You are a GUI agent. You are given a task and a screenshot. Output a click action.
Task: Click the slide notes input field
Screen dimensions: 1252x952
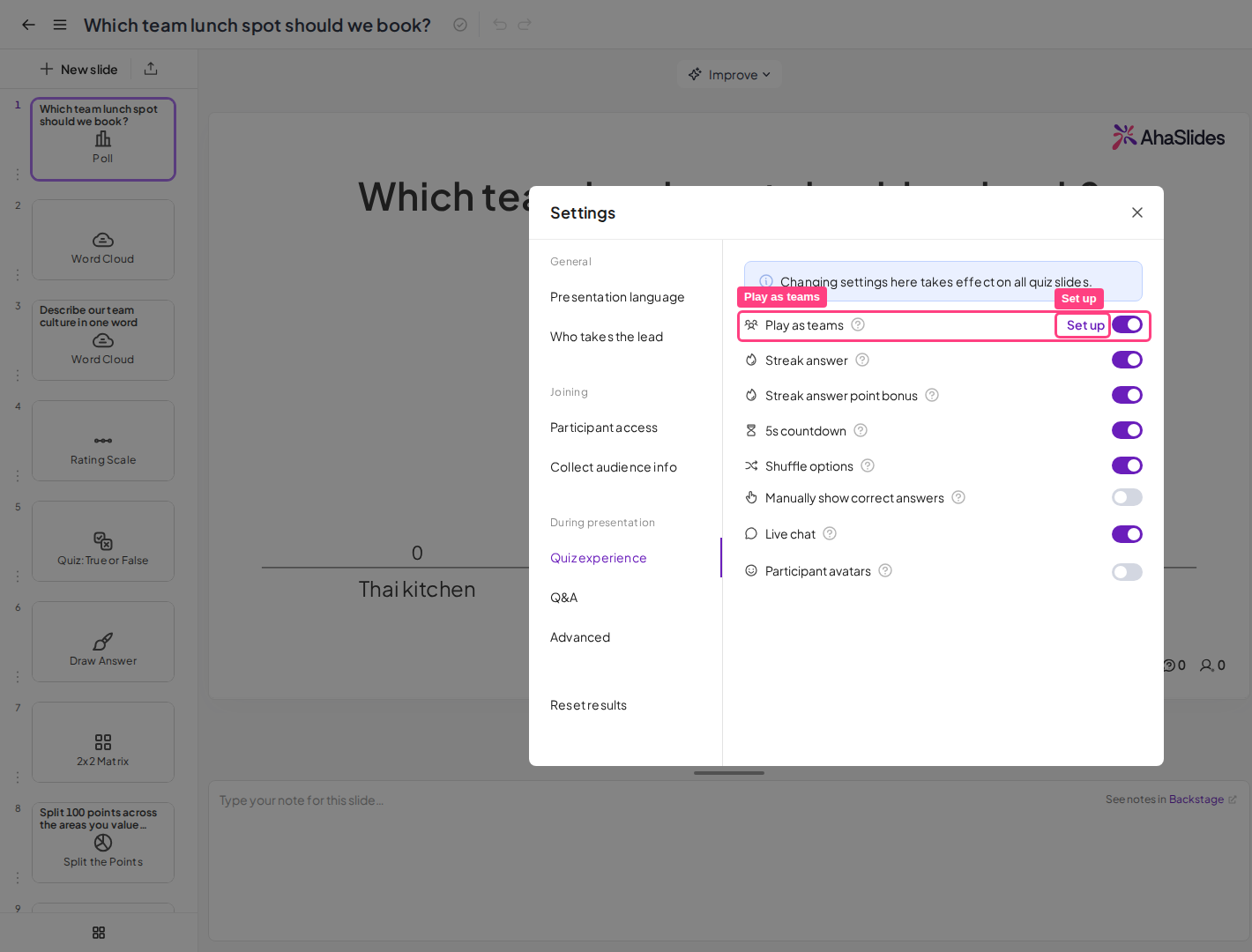point(728,859)
